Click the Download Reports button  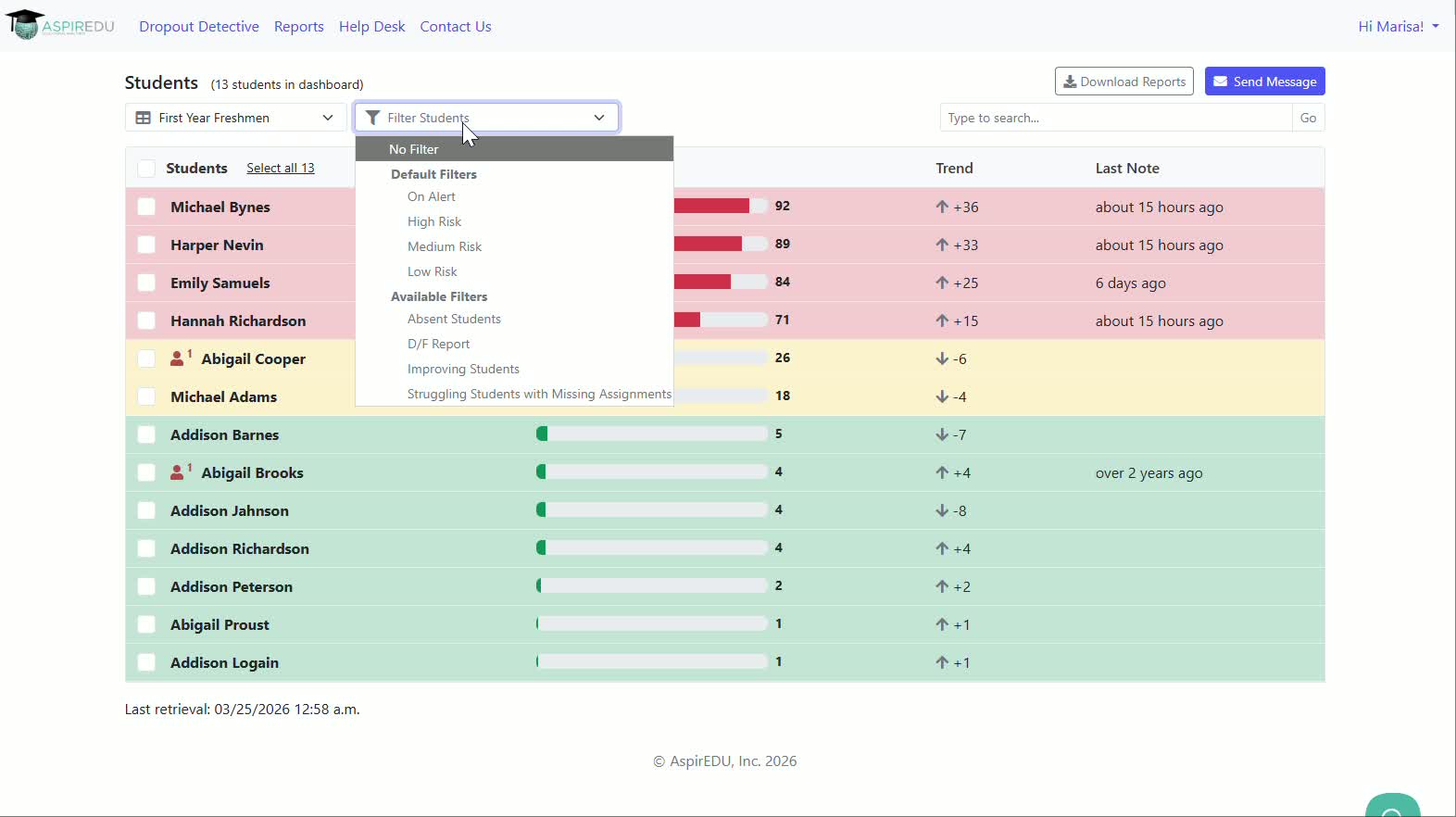click(x=1124, y=82)
